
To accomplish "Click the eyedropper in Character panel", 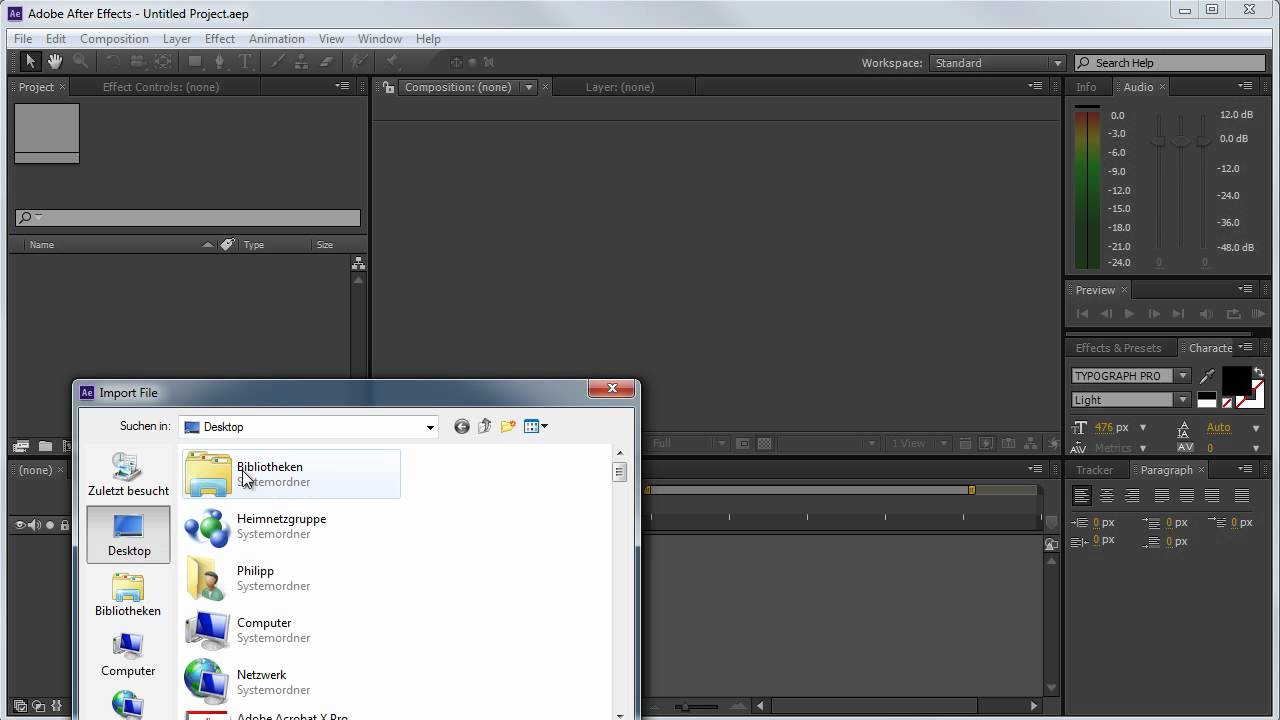I will 1207,377.
